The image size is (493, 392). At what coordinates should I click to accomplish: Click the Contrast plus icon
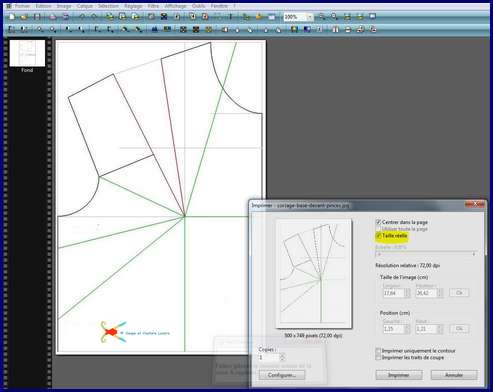tap(81, 30)
